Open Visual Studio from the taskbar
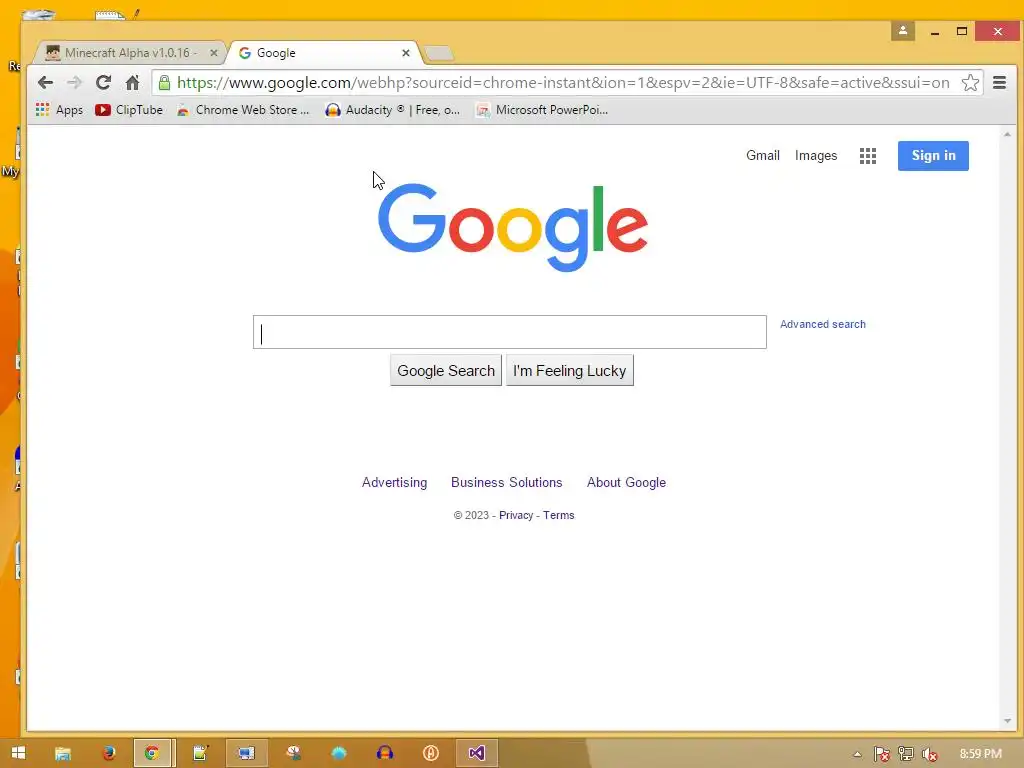Screen dimensions: 1024x768 (477, 753)
